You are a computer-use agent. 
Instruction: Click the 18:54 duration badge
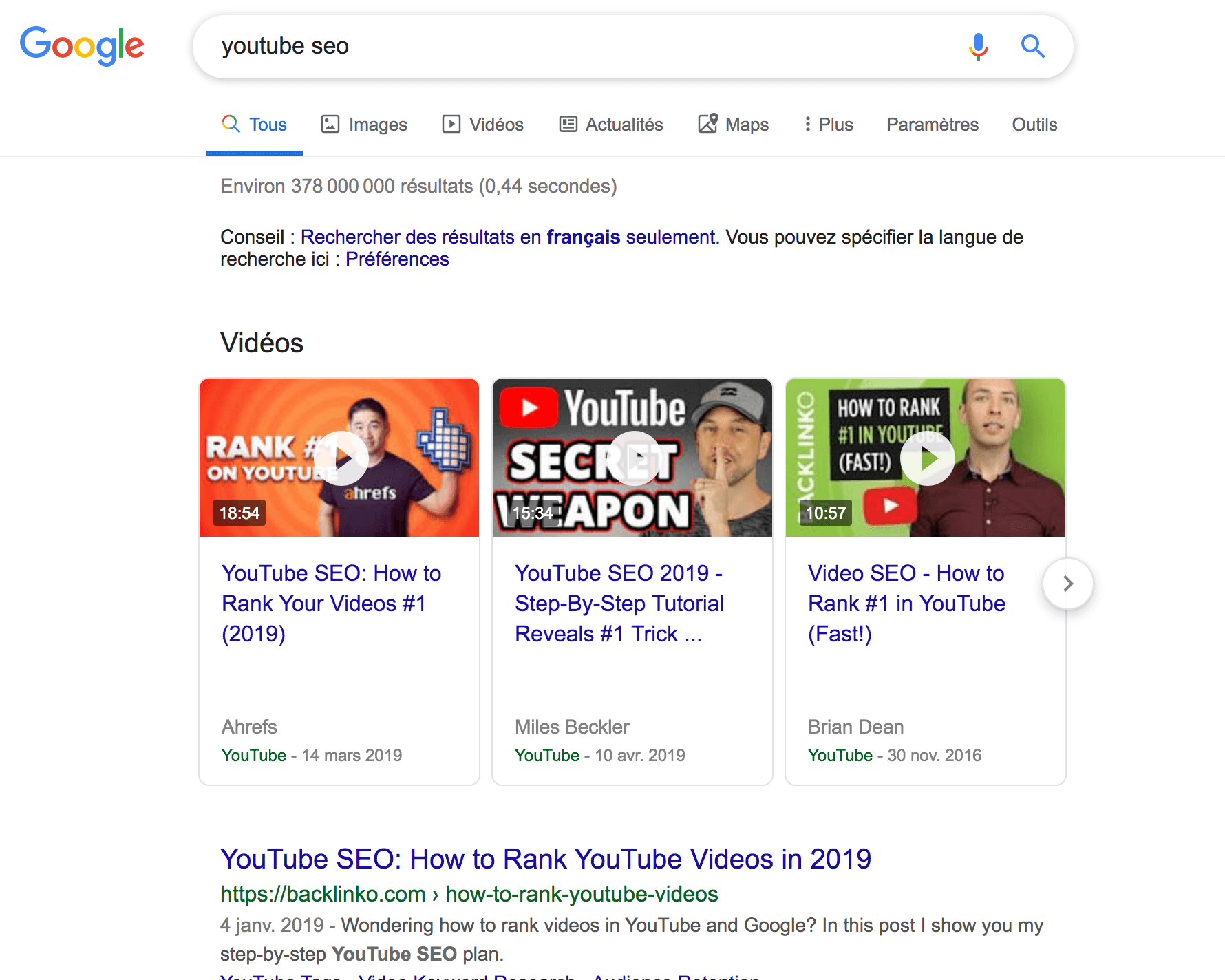pos(239,513)
